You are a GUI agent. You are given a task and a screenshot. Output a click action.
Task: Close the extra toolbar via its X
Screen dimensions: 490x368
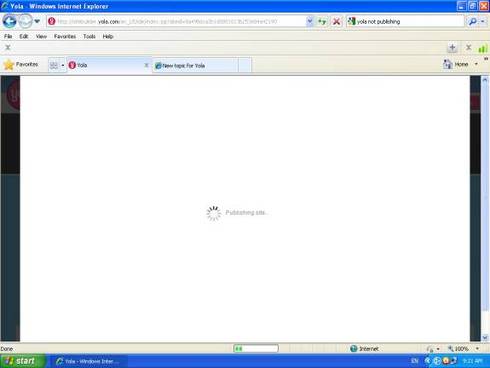(8, 47)
